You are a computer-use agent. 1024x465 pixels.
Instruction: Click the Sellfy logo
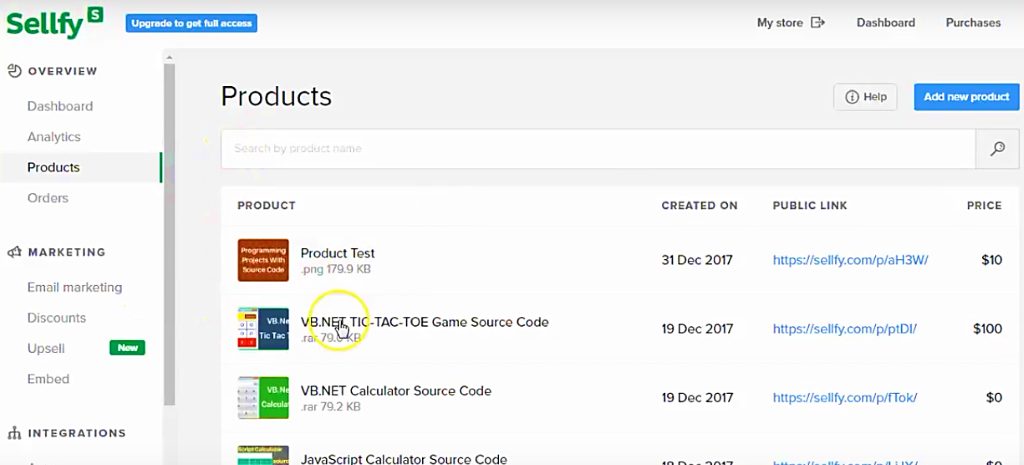[55, 24]
